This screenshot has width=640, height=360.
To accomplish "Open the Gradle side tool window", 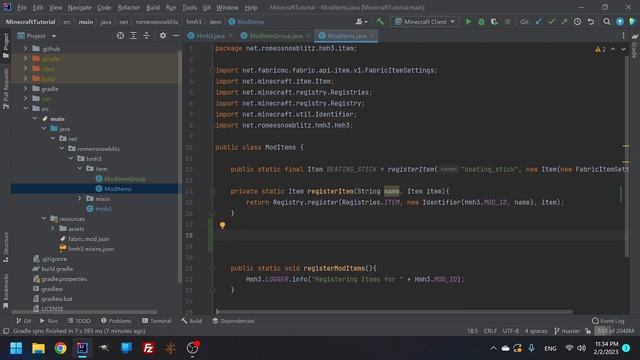I will [635, 46].
